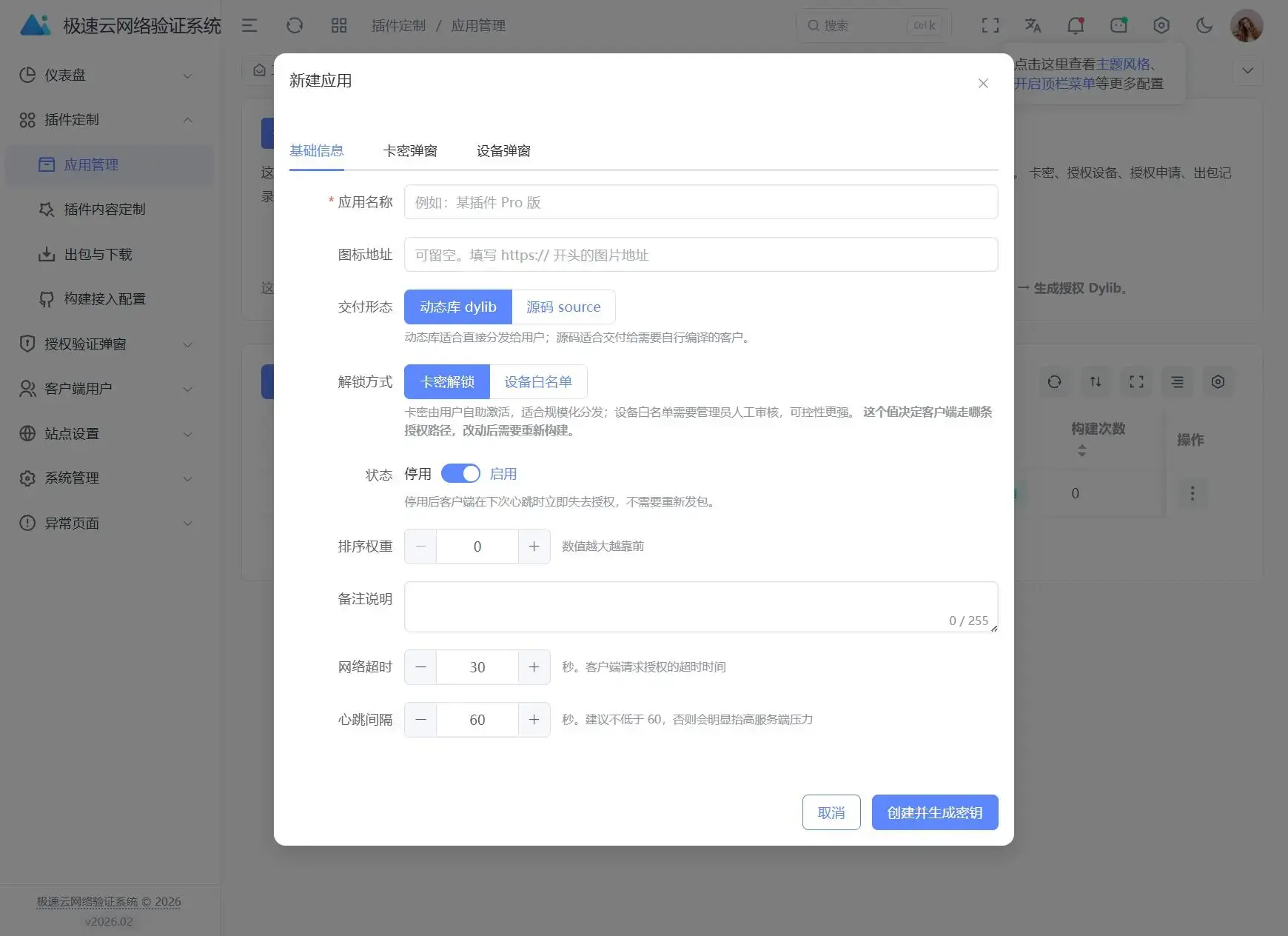This screenshot has width=1288, height=936.
Task: Select 动态库 dylib delivery form
Action: pyautogui.click(x=458, y=307)
